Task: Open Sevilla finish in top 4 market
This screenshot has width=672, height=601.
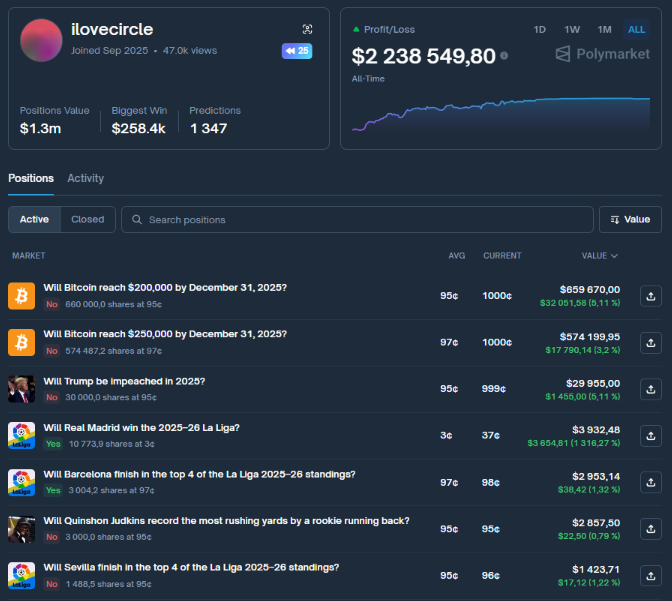Action: coord(191,568)
